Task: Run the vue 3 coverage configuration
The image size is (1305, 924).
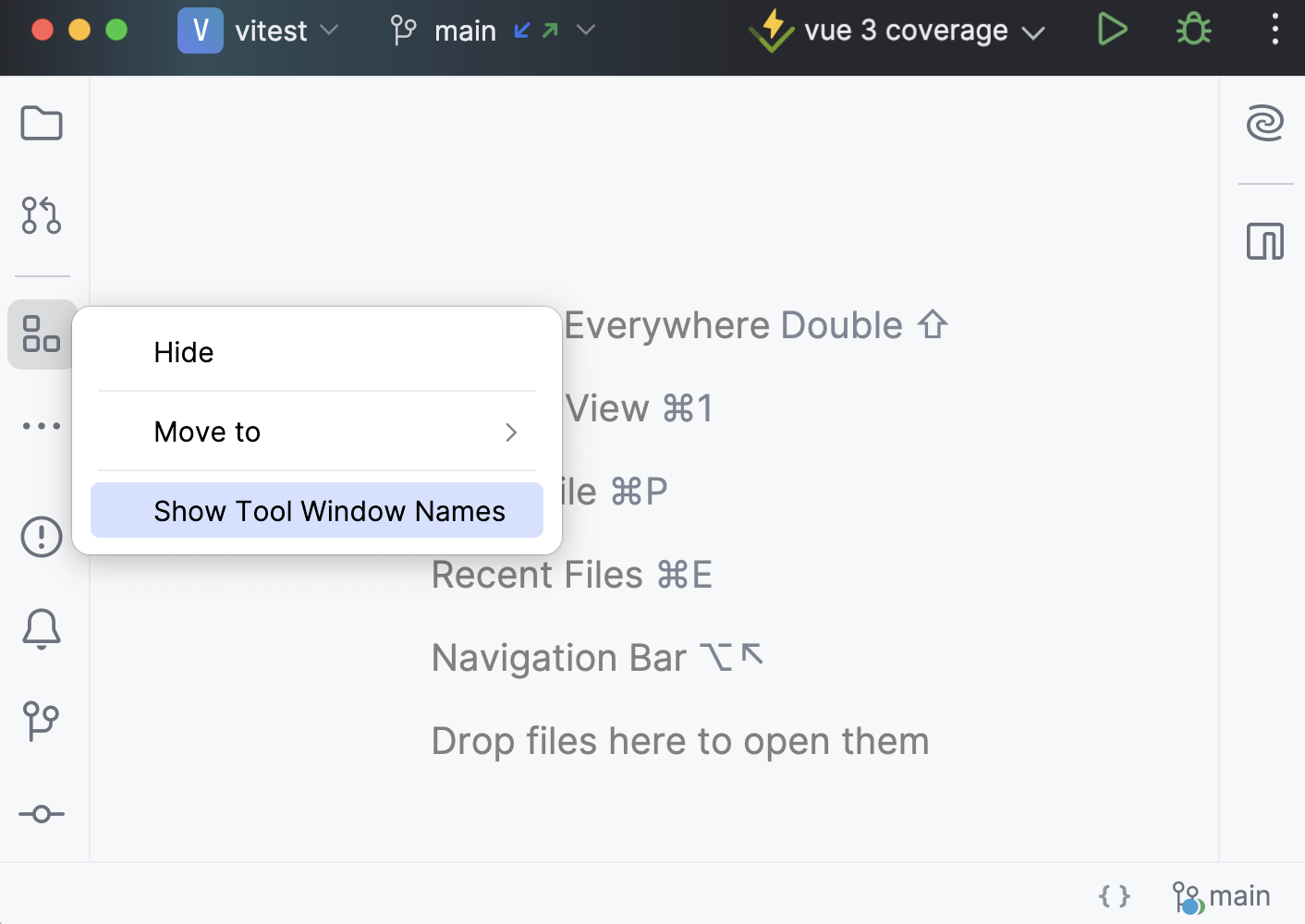Action: click(x=1112, y=30)
